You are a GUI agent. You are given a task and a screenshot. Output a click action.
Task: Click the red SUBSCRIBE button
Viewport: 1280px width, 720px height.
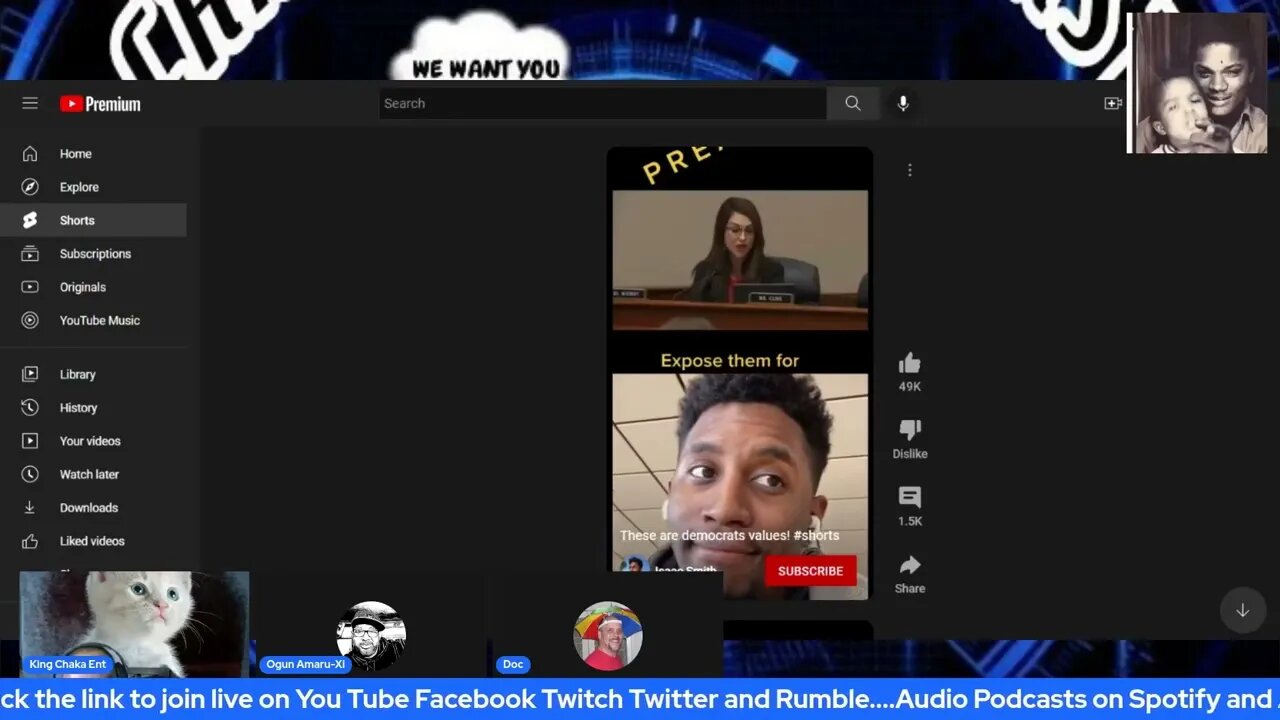pyautogui.click(x=810, y=571)
